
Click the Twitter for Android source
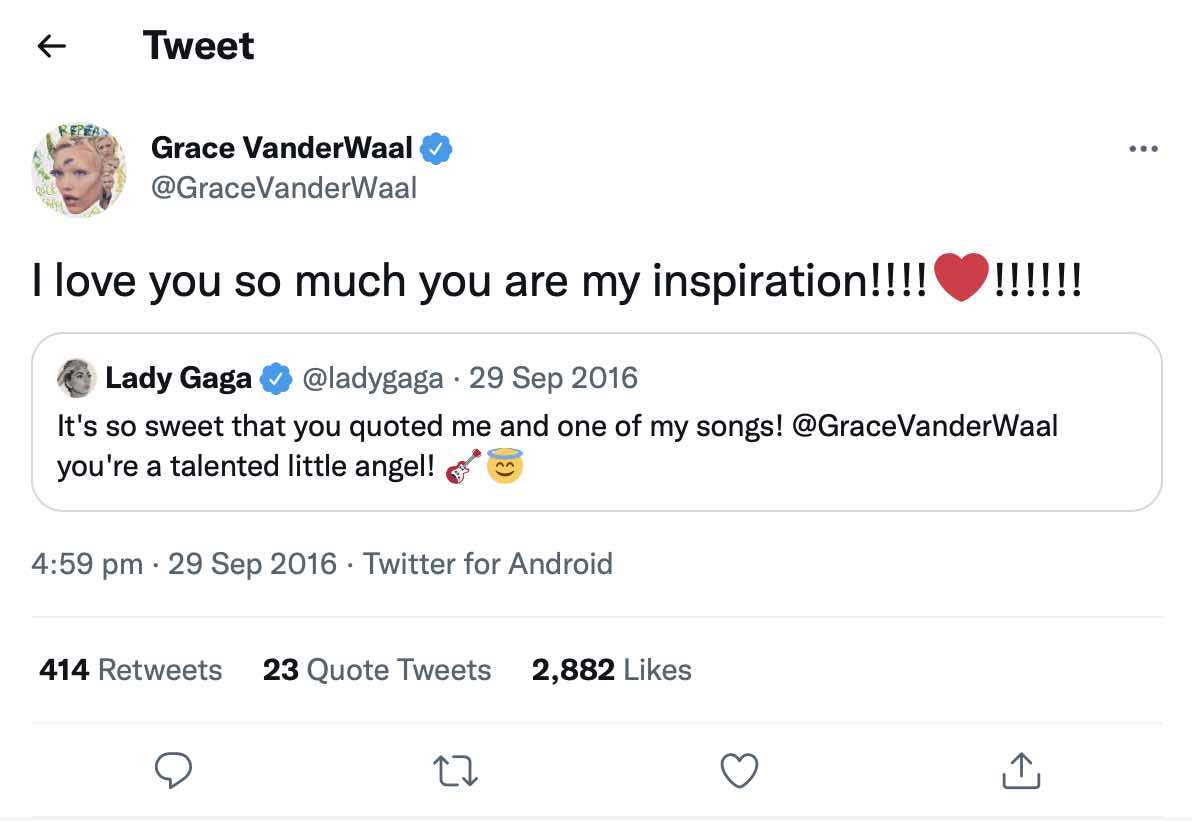tap(487, 564)
